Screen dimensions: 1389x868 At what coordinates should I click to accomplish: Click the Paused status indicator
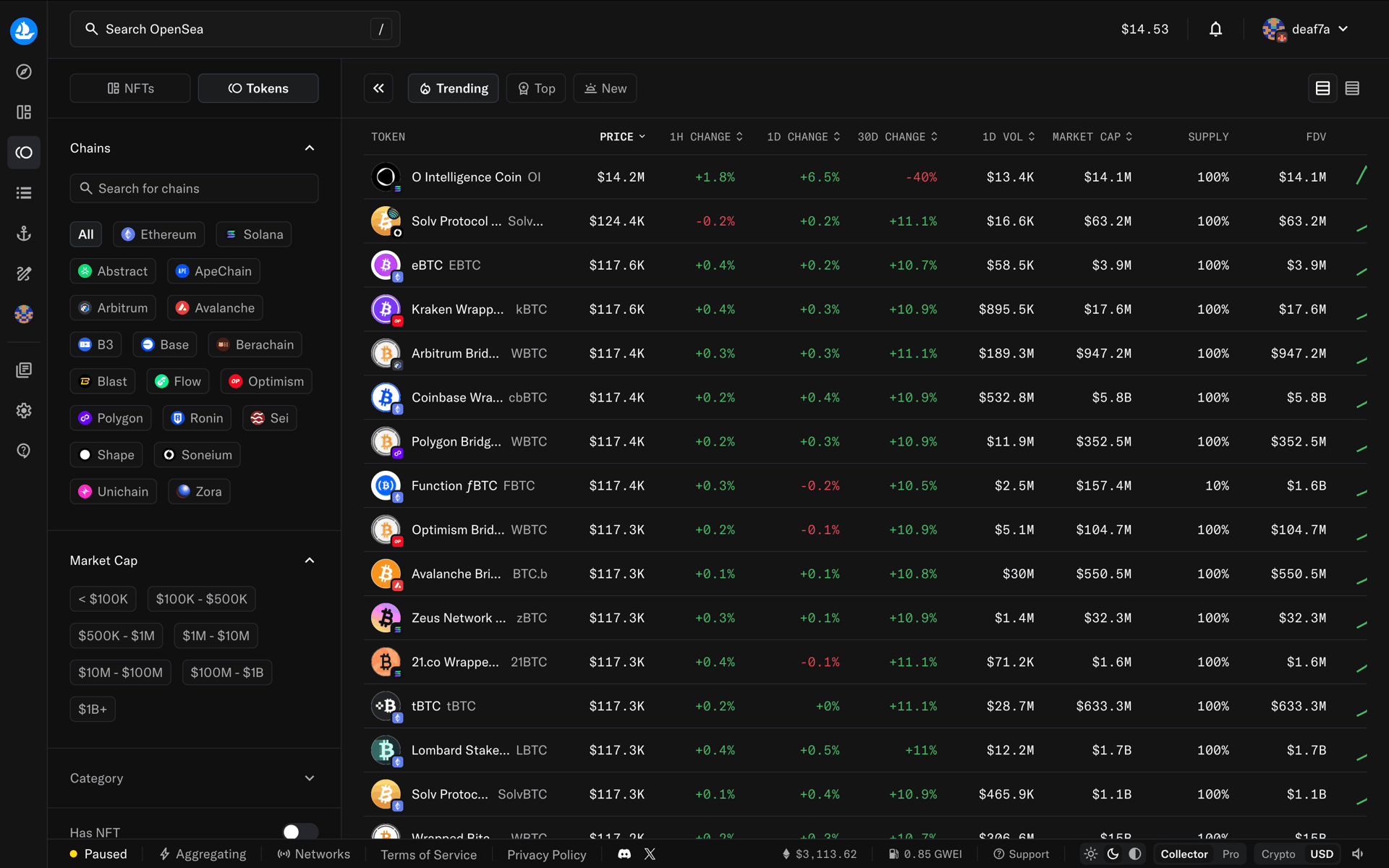click(98, 854)
